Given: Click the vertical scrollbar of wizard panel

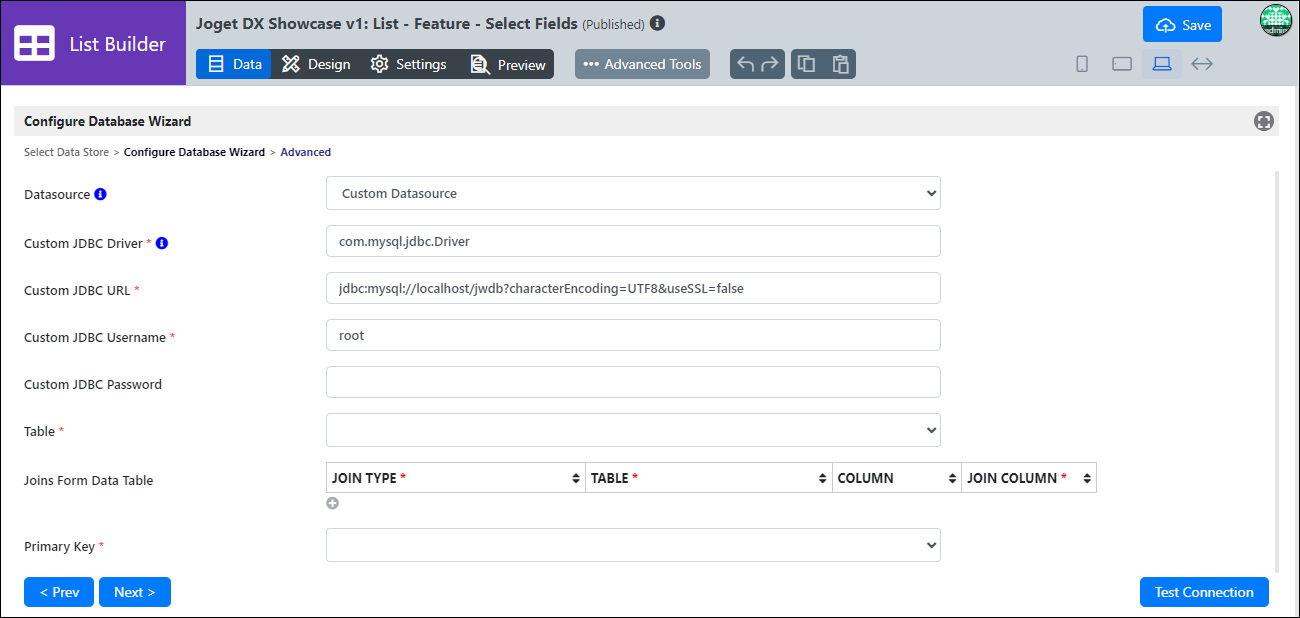Looking at the screenshot, I should pos(1276,370).
